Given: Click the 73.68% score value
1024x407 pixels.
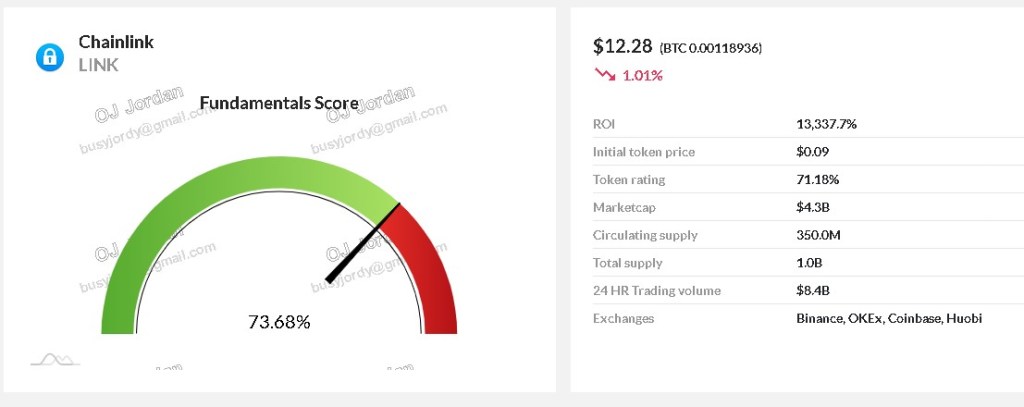Looking at the screenshot, I should (279, 322).
